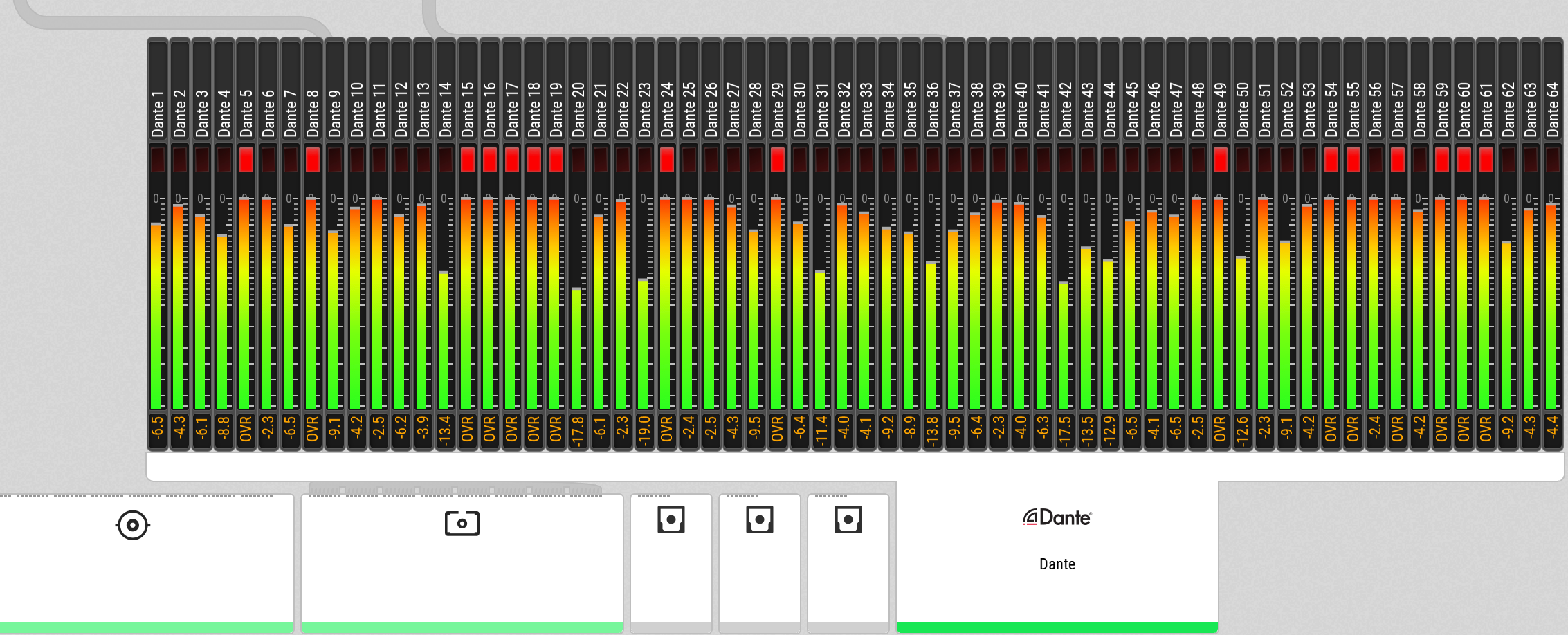Click the circular target icon tab
1568x635 pixels.
[133, 525]
